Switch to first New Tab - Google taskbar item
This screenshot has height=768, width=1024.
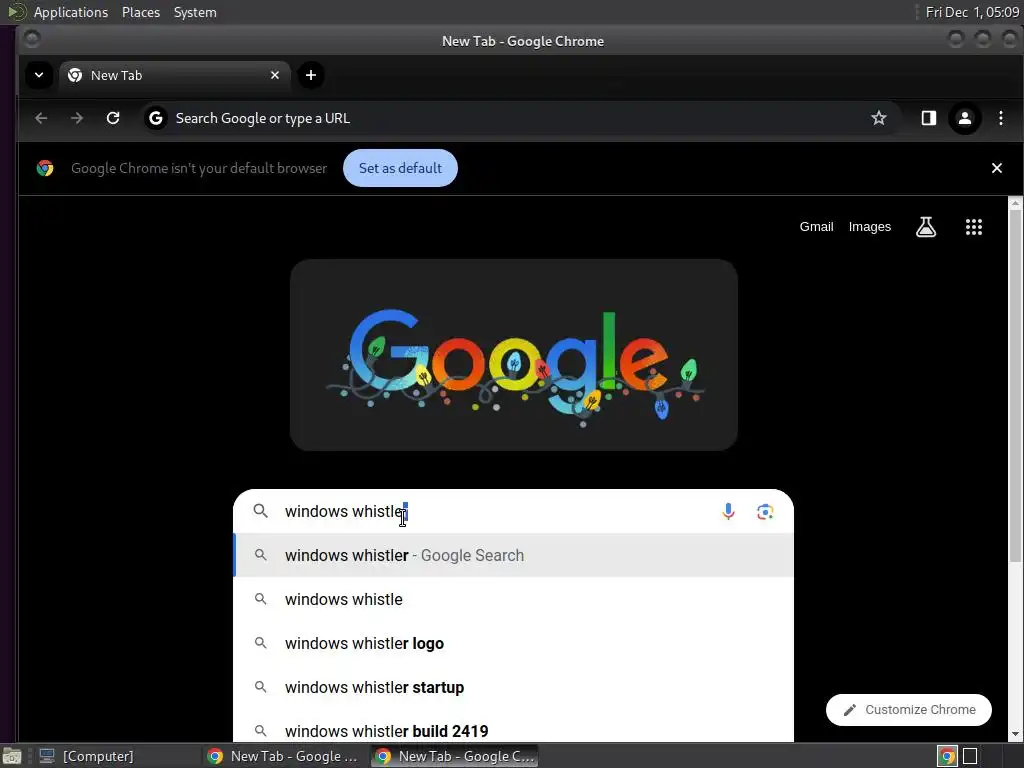pyautogui.click(x=283, y=756)
